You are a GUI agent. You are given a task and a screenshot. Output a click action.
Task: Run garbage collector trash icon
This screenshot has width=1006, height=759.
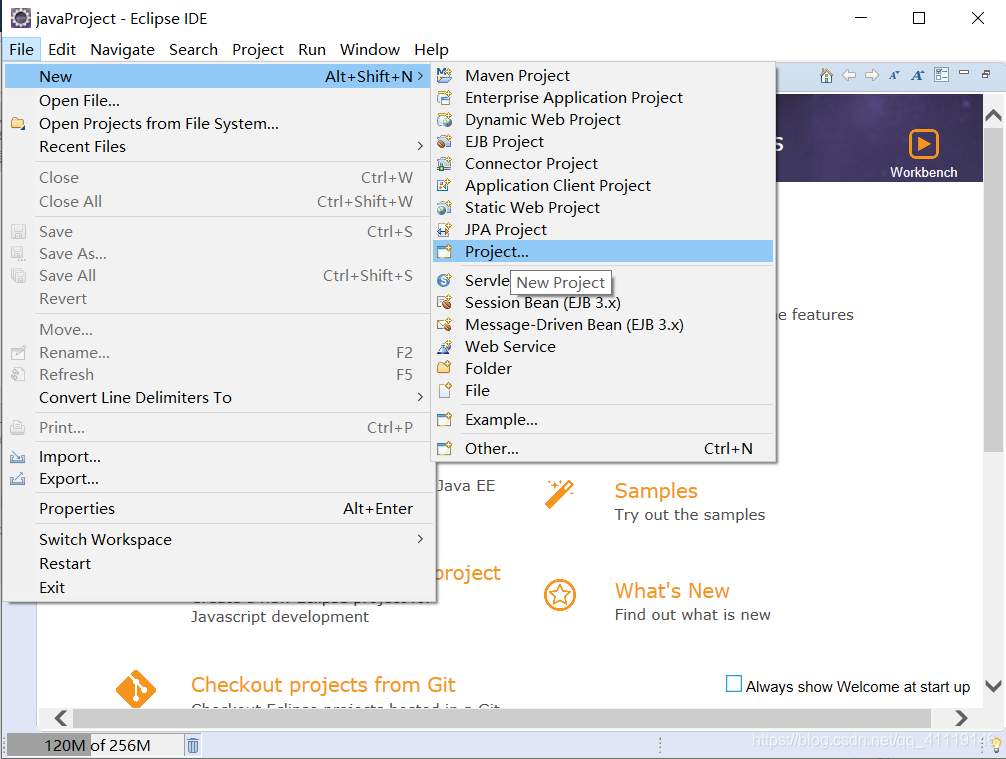pyautogui.click(x=193, y=745)
